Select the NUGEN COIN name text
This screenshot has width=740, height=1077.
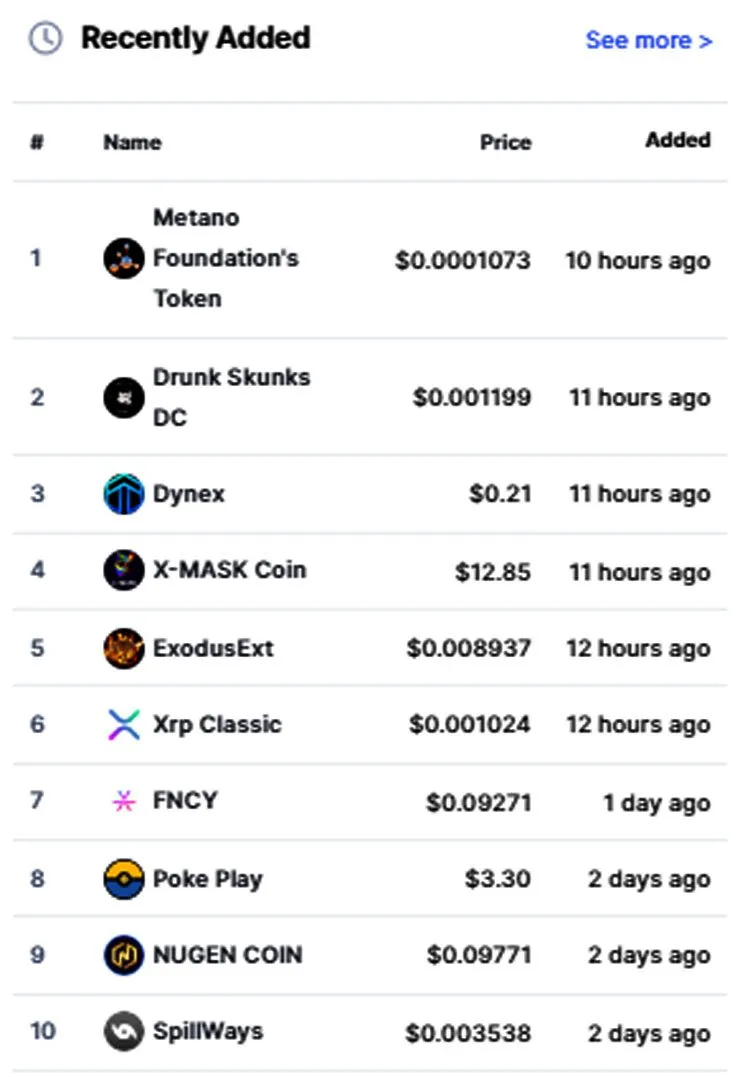point(227,955)
